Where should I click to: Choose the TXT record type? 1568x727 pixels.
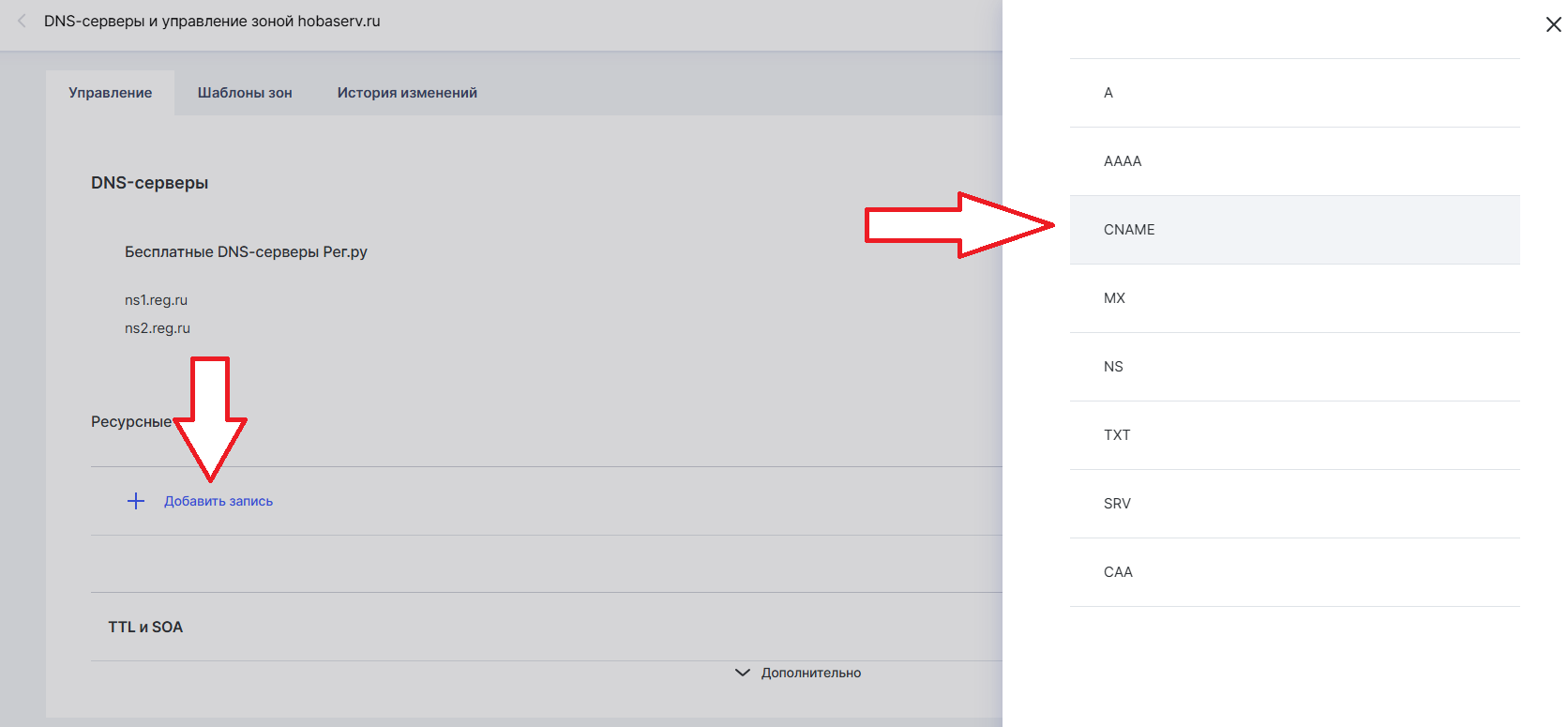[1294, 435]
